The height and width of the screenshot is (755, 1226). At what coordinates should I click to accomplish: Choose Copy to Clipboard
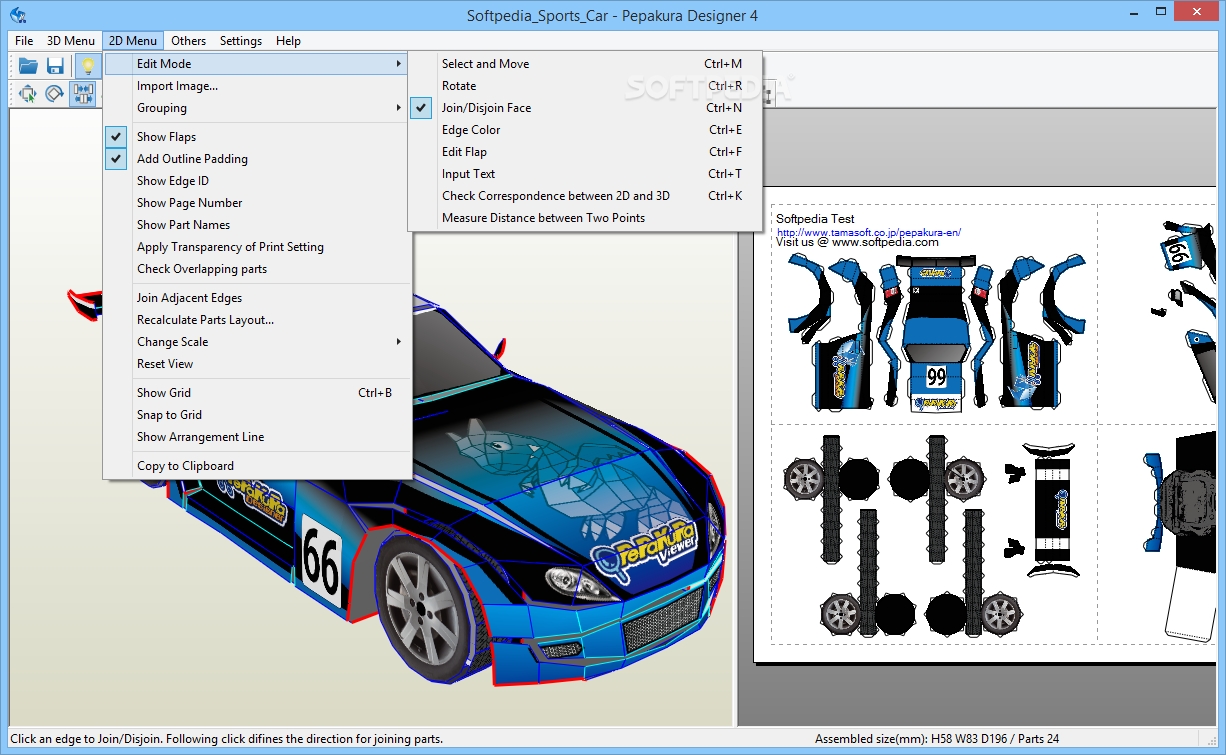258,466
